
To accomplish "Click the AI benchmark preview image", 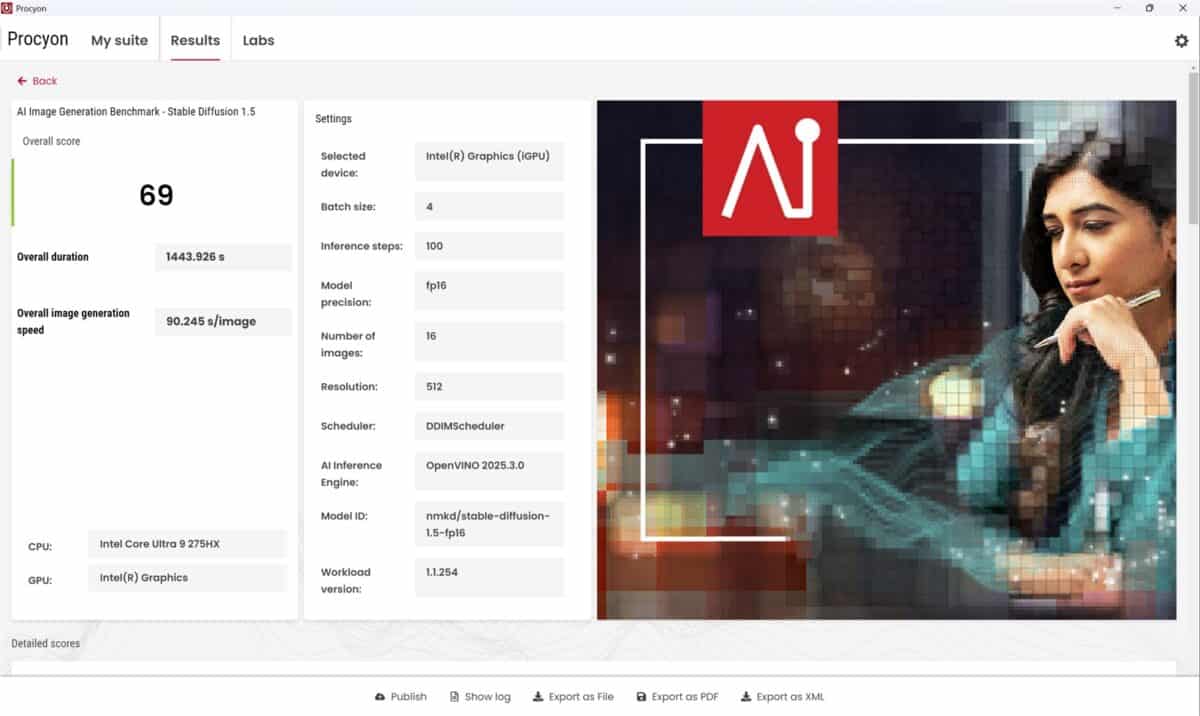I will click(886, 360).
